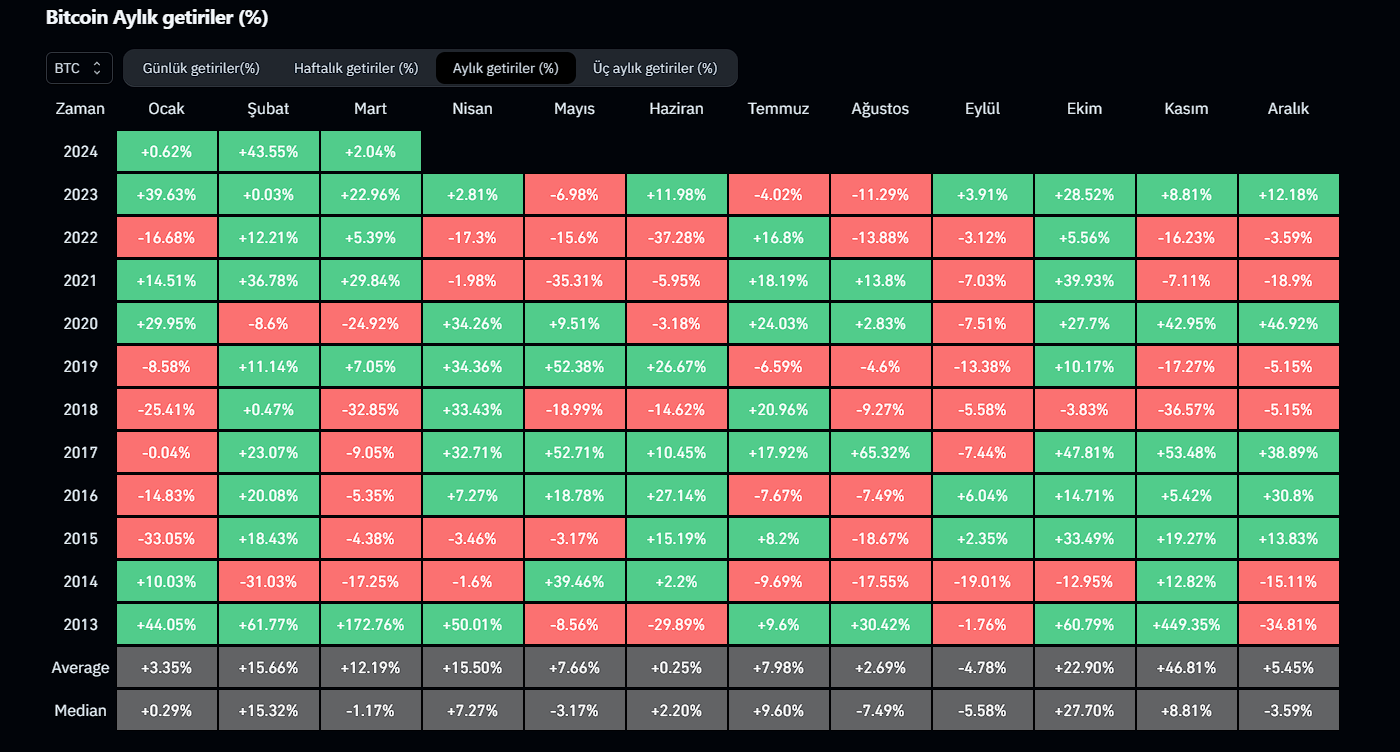
Task: Open the Üç aylık getiriler (%) tab
Action: click(x=655, y=68)
